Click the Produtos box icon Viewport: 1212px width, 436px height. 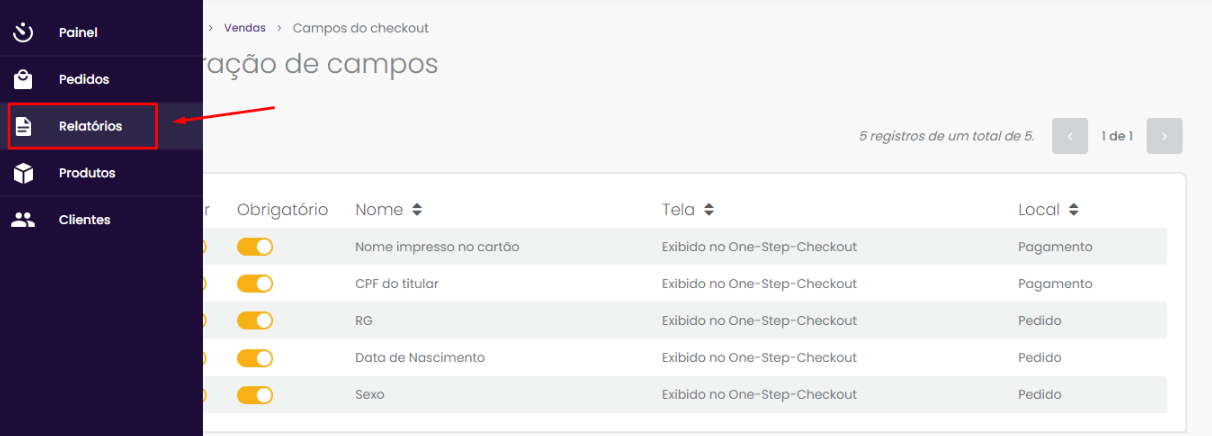tap(23, 173)
